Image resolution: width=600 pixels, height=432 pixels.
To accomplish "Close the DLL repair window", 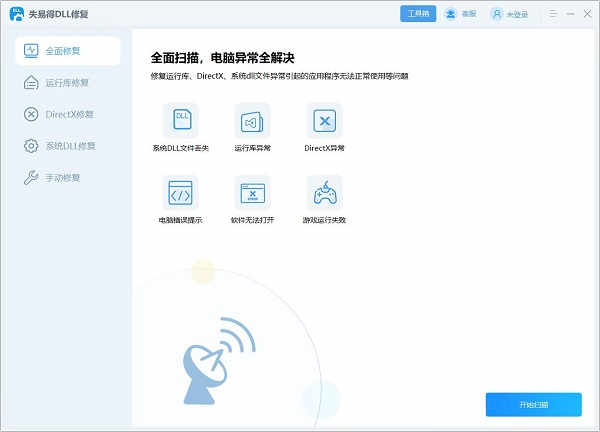I will click(x=587, y=14).
